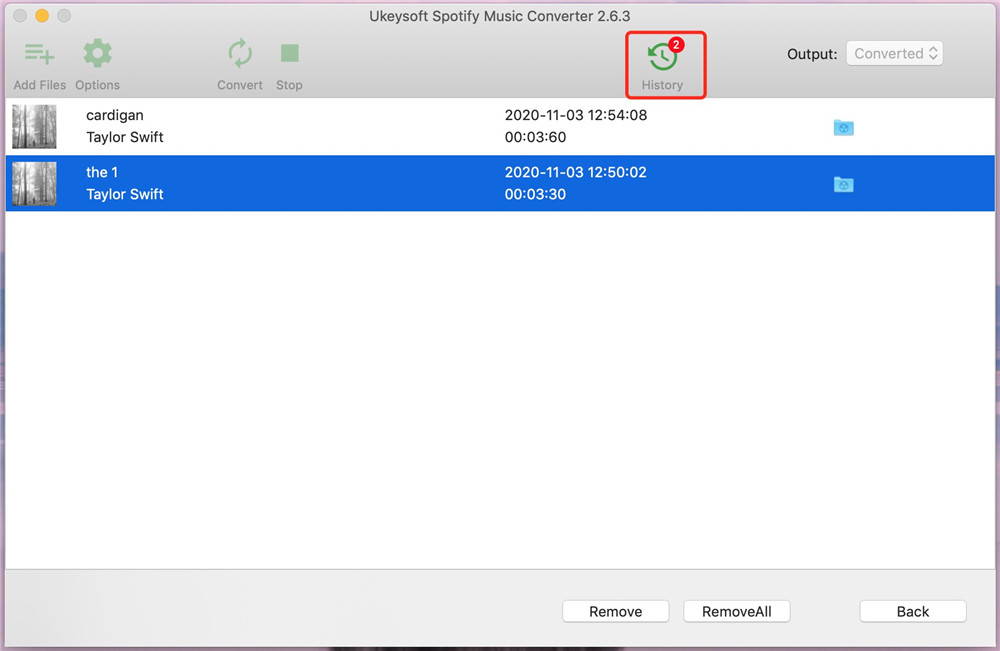
Task: Click the red history badge showing 2
Action: 676,45
